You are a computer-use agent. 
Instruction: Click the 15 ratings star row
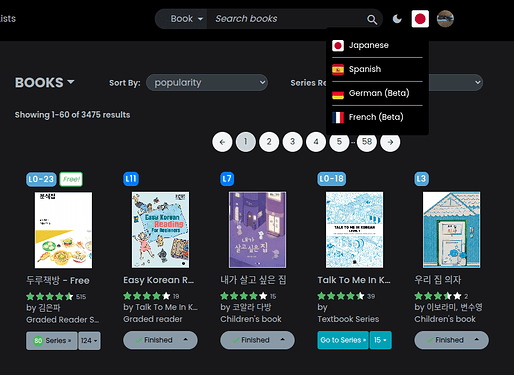248,296
